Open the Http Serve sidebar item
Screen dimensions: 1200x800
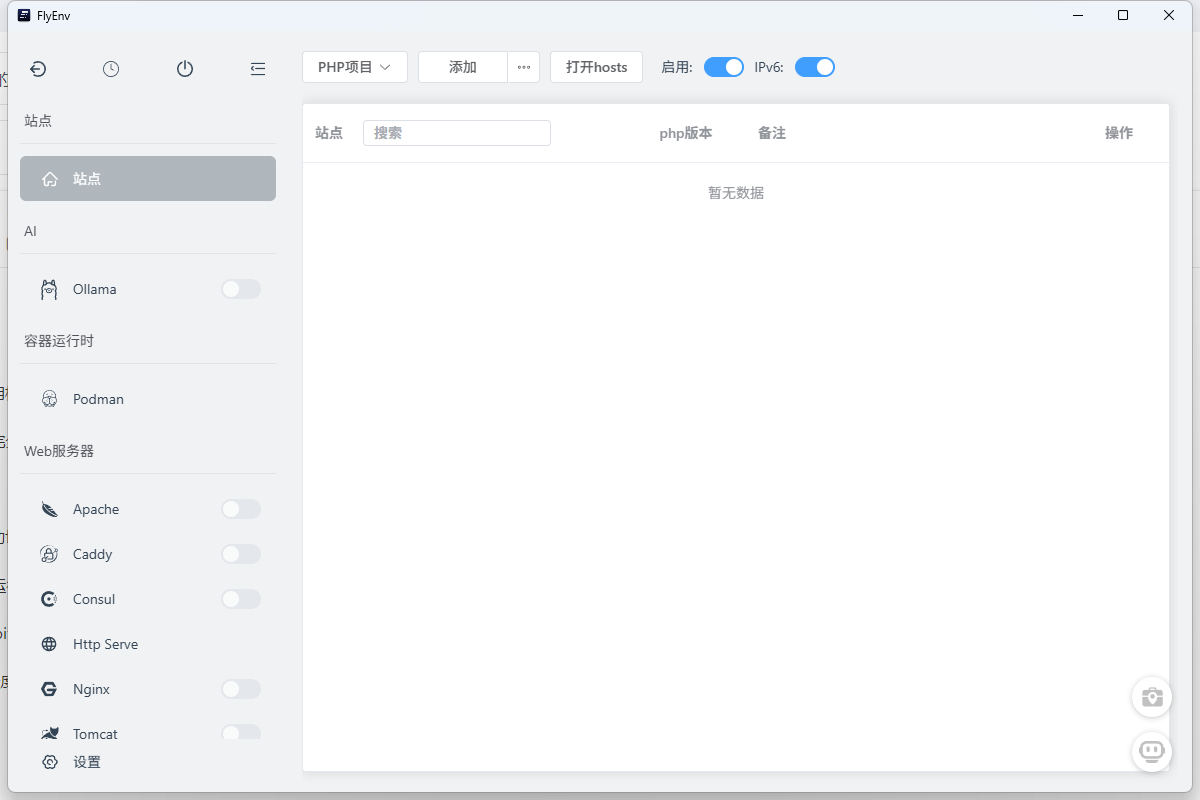point(105,644)
